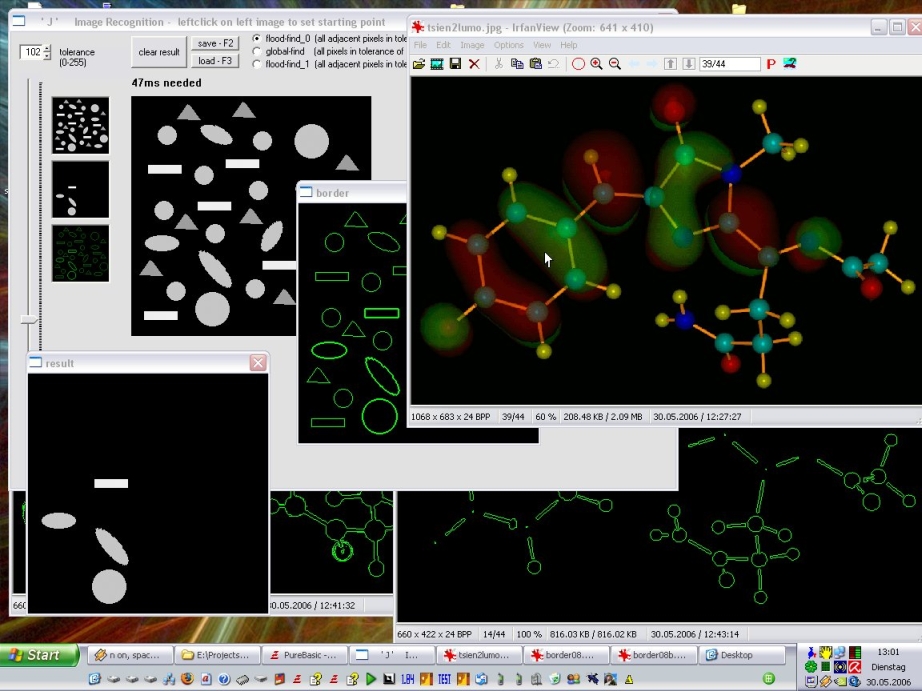Click the next image right arrow in IrfanView
The width and height of the screenshot is (922, 691).
tap(652, 64)
